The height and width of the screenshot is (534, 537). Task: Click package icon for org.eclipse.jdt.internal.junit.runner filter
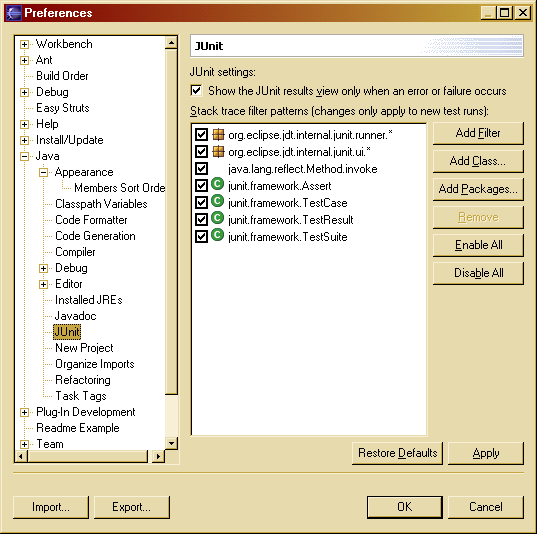pyautogui.click(x=218, y=135)
